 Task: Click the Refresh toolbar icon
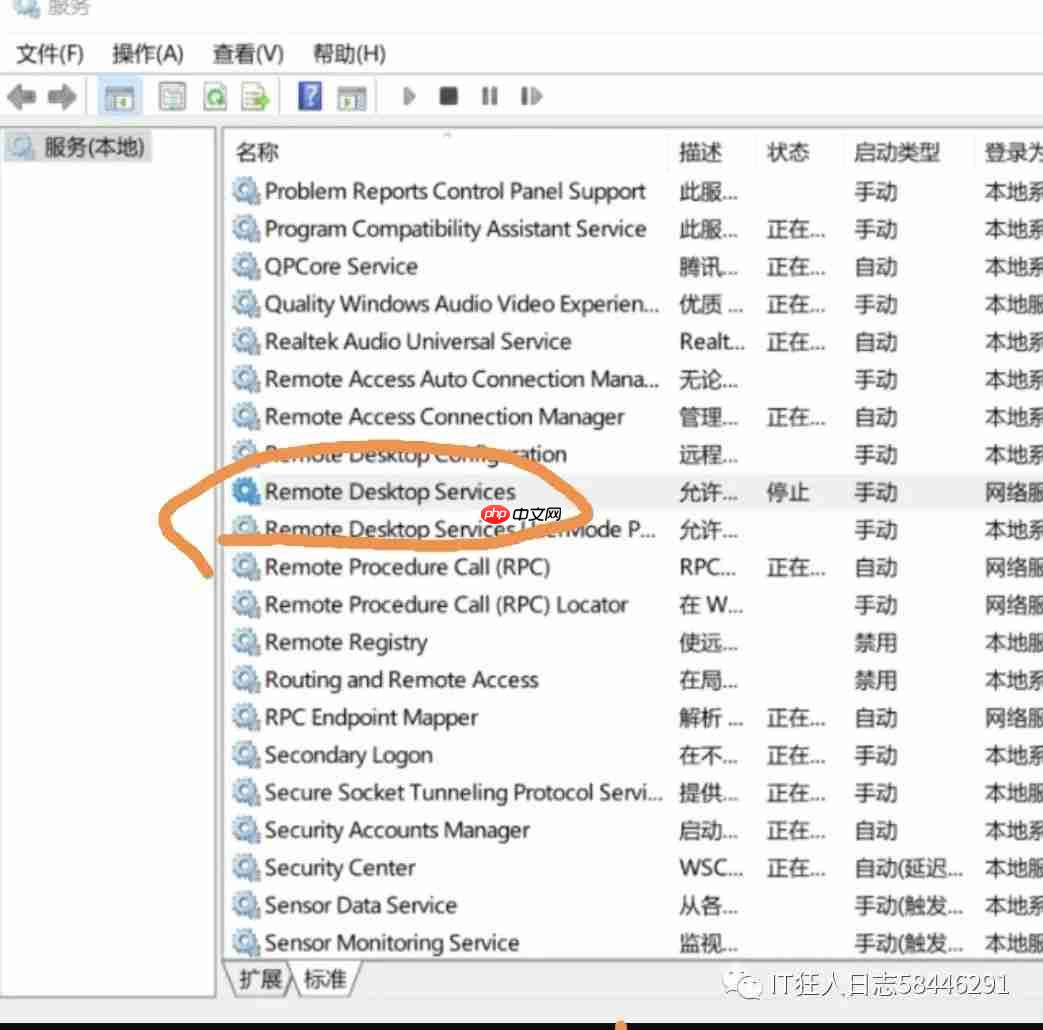[x=215, y=97]
